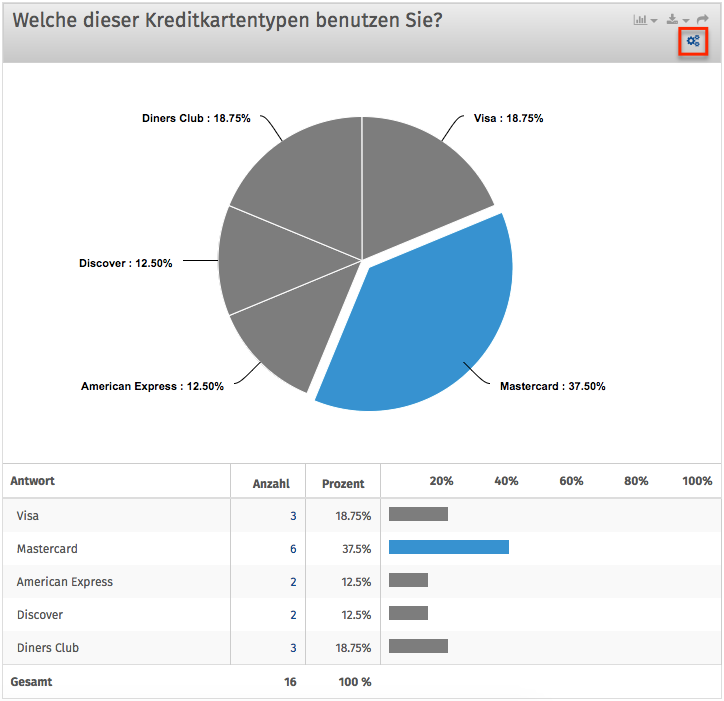724x701 pixels.
Task: Click the Gesamt total row label
Action: pos(31,682)
